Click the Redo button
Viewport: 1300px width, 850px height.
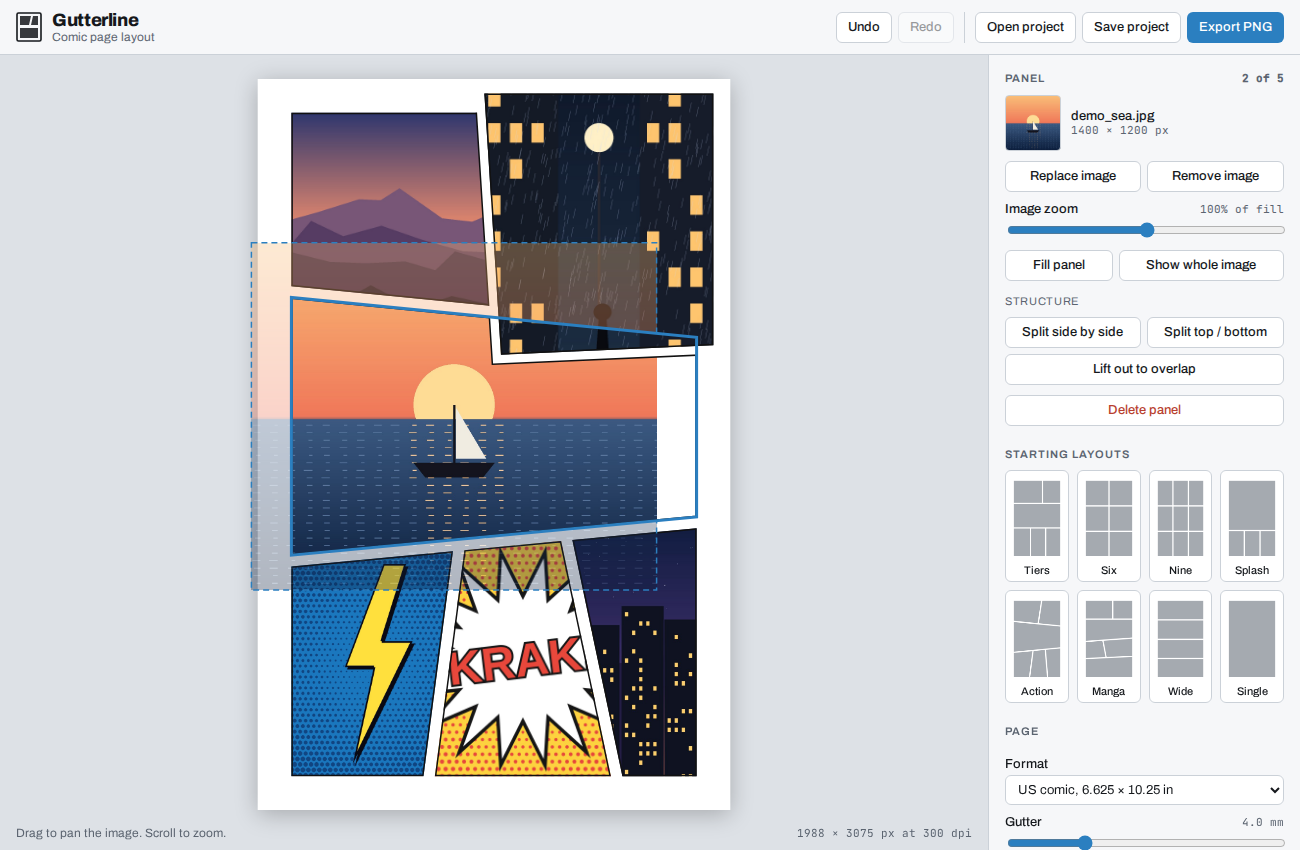click(926, 27)
